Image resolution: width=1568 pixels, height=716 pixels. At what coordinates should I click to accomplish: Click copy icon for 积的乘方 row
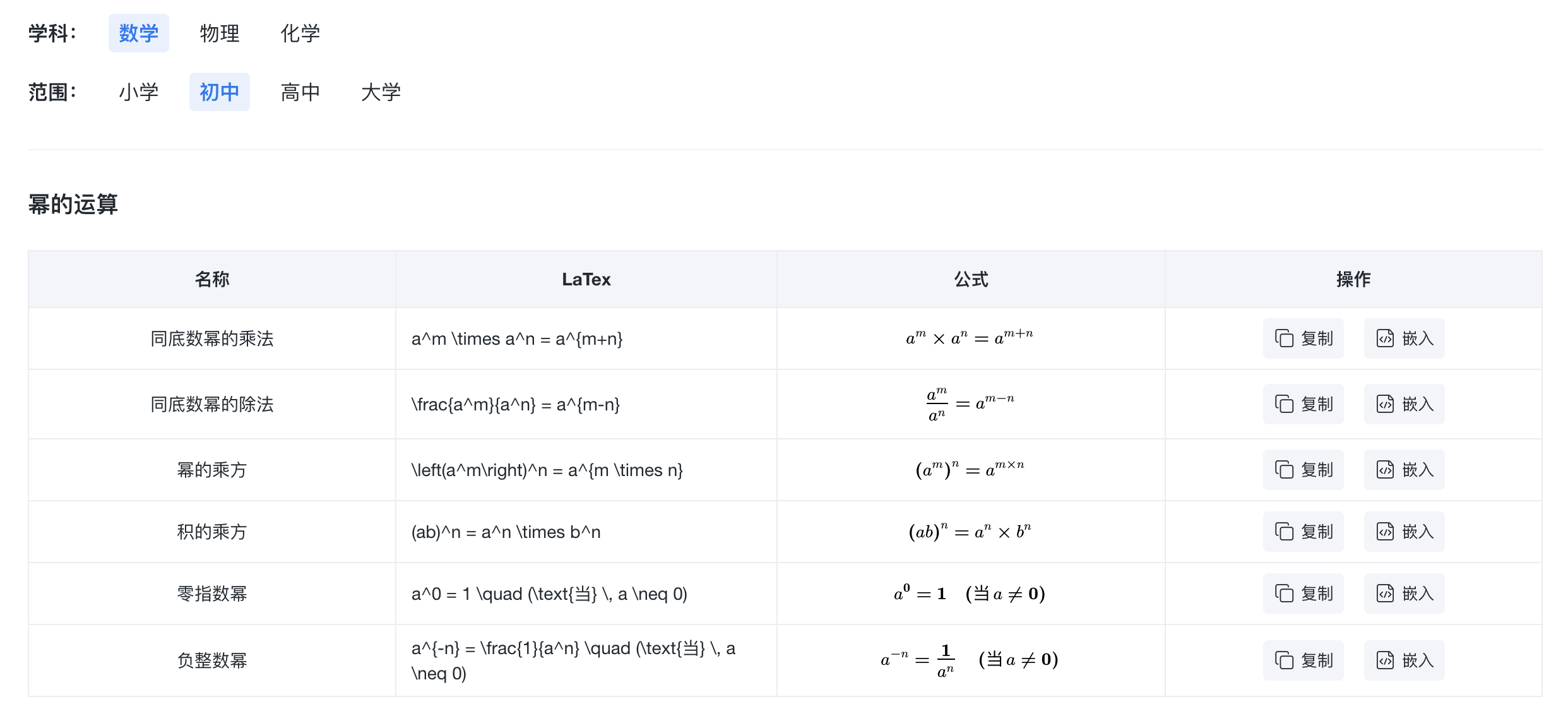click(x=1284, y=532)
